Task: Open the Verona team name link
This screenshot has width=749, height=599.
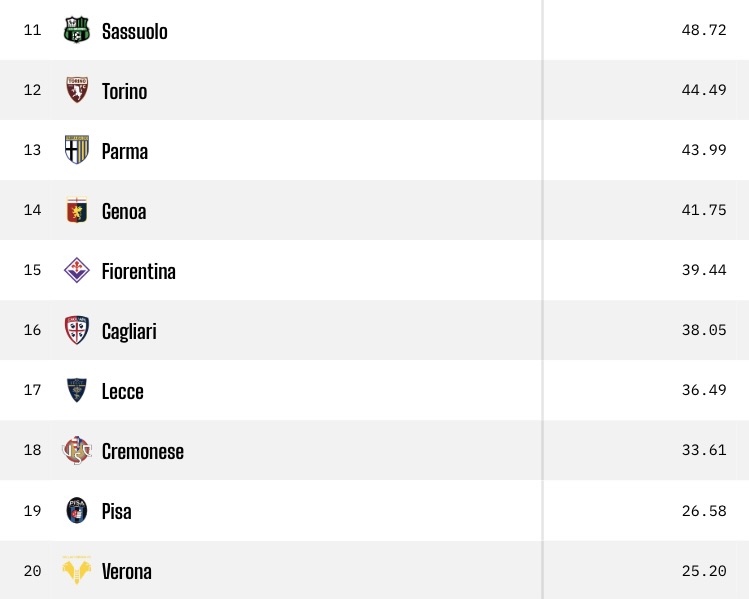Action: (127, 571)
